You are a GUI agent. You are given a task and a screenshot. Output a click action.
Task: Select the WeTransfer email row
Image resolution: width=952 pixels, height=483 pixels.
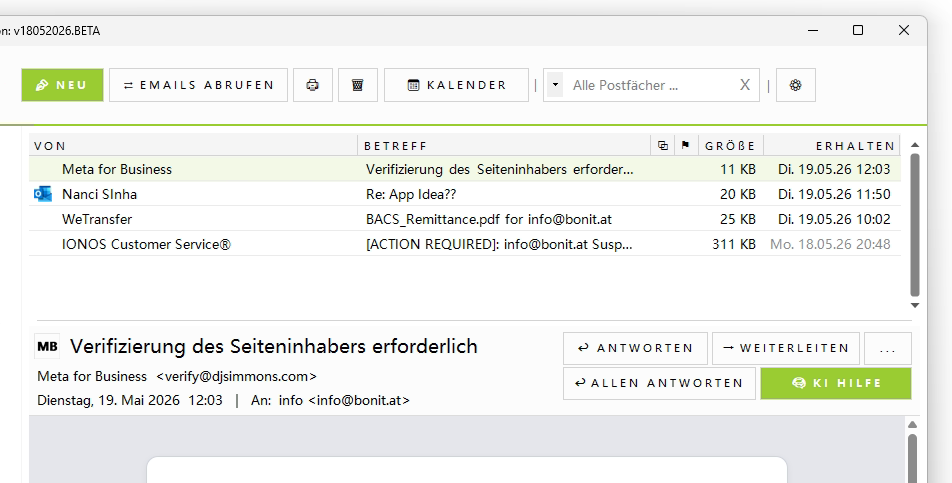[x=465, y=219]
